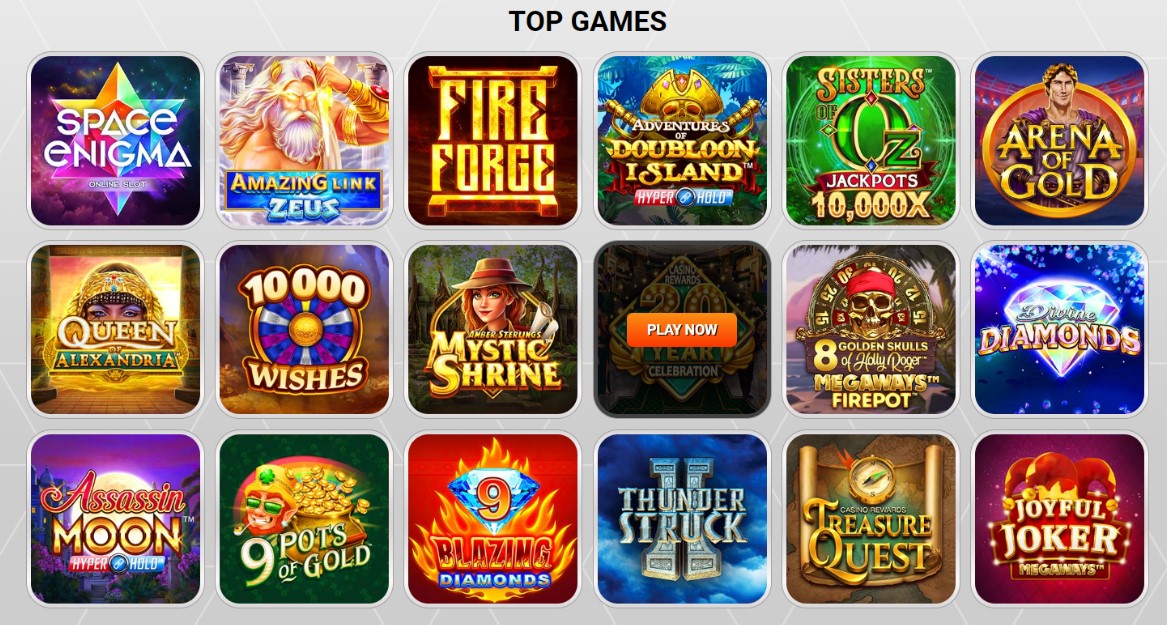Open the Space Enigma game tile
This screenshot has height=625, width=1167.
point(115,140)
